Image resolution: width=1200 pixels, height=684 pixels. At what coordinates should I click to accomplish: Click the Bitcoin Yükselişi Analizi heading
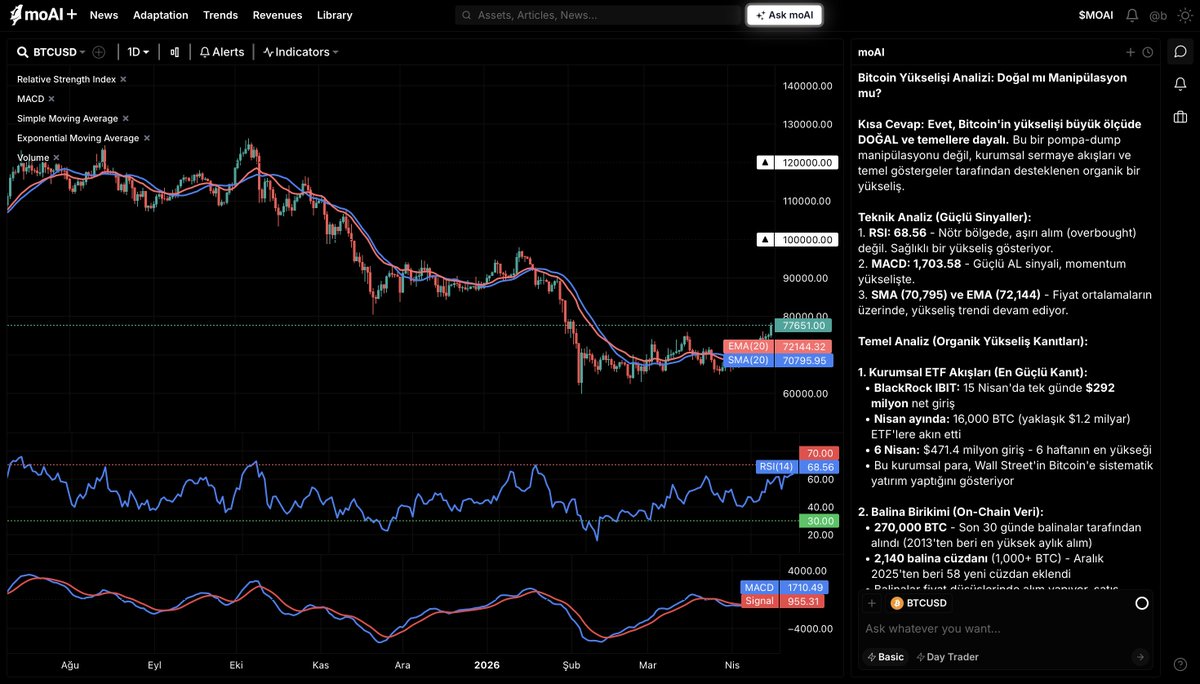point(991,85)
